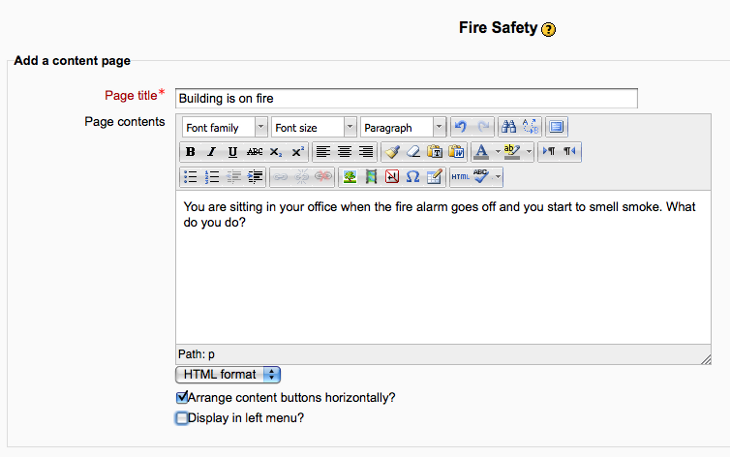Image resolution: width=730 pixels, height=457 pixels.
Task: Click the editor resize handle corner
Action: 706,359
